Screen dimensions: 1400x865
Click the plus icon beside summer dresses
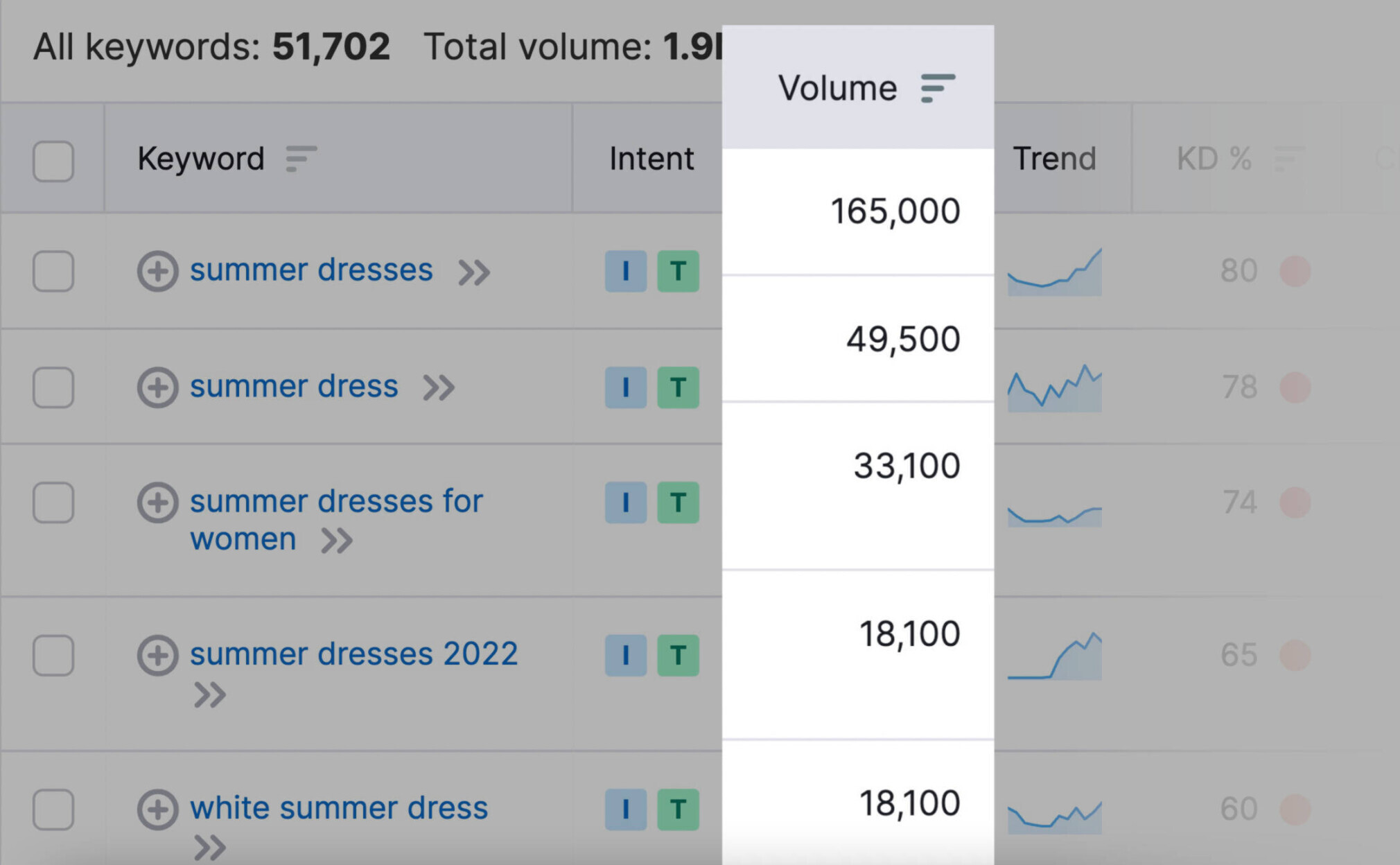coord(157,271)
